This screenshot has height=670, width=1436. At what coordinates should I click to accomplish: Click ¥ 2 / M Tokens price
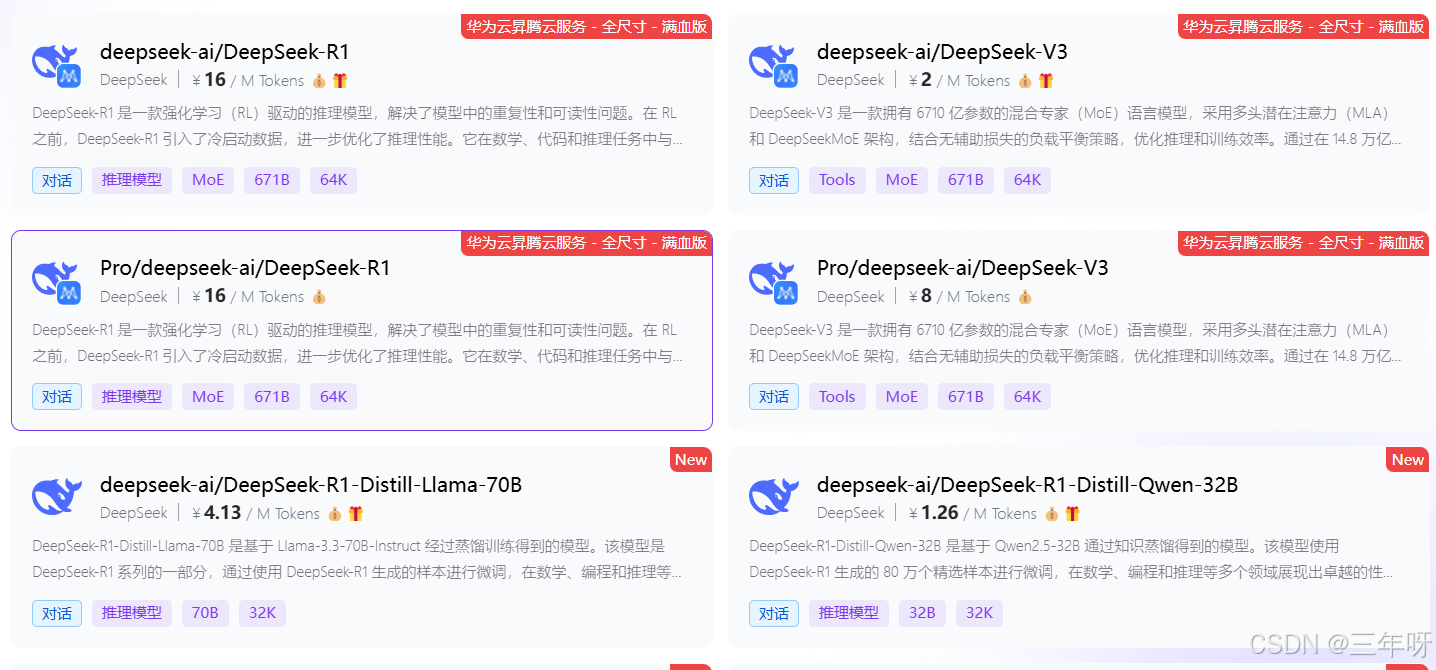click(x=960, y=80)
